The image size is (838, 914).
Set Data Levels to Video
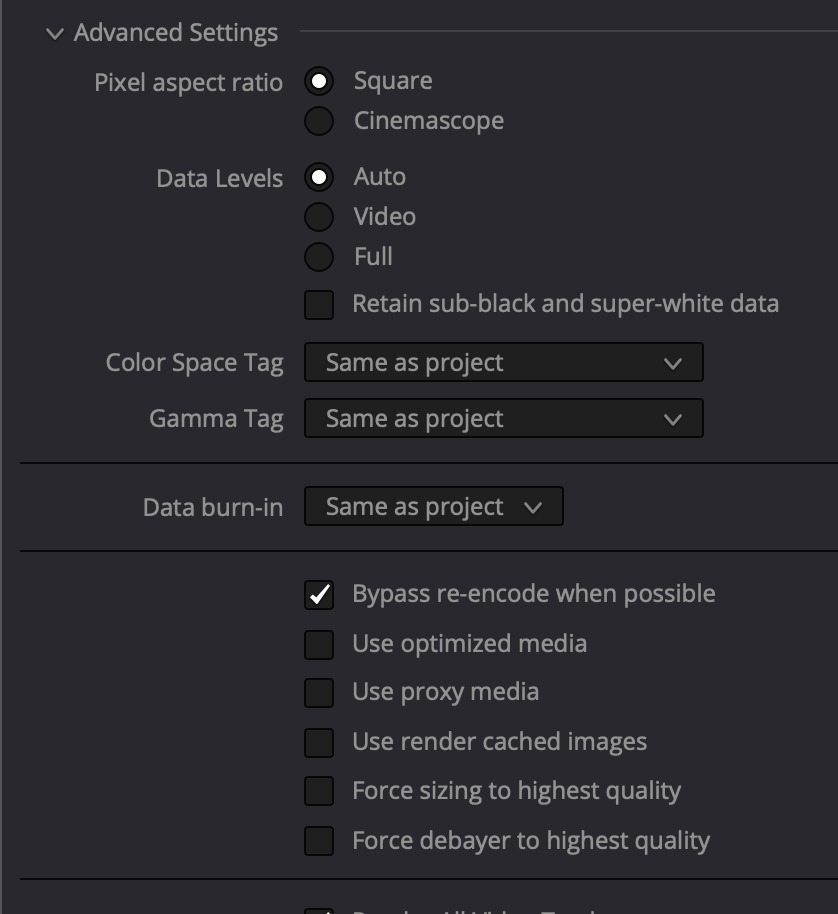pos(319,217)
